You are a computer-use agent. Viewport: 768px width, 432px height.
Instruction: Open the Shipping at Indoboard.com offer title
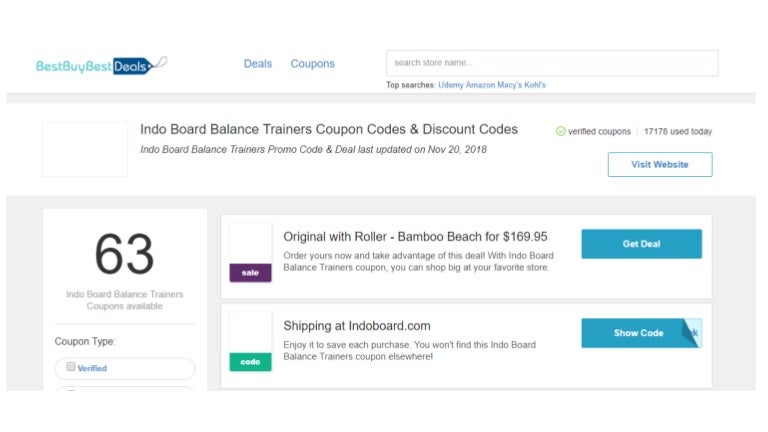357,326
